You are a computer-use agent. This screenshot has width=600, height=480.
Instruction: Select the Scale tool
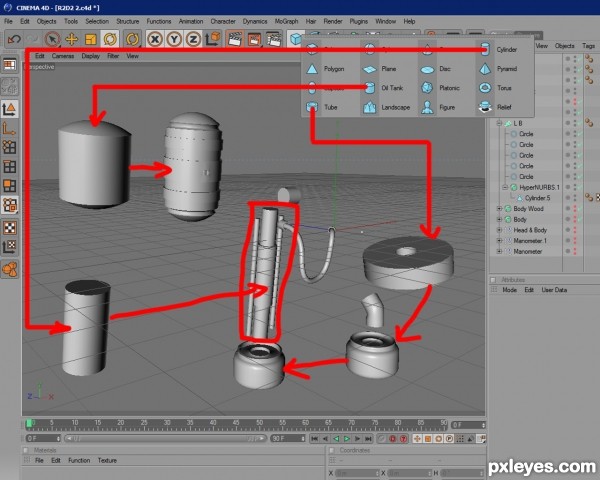click(91, 39)
